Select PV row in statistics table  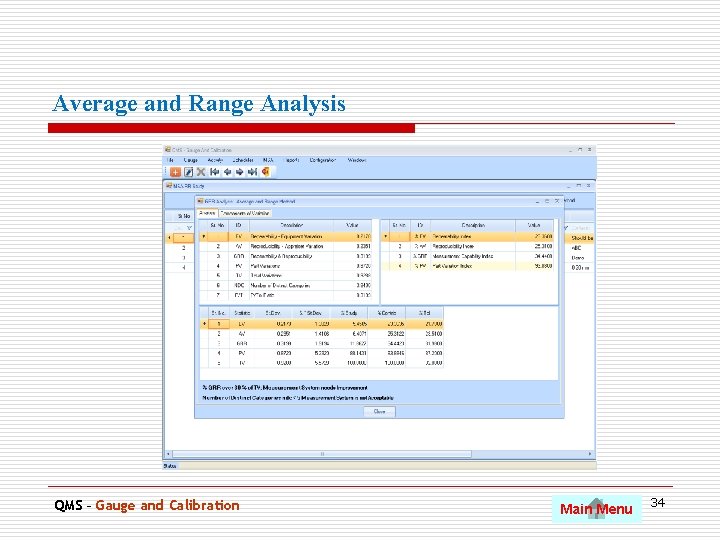point(322,353)
